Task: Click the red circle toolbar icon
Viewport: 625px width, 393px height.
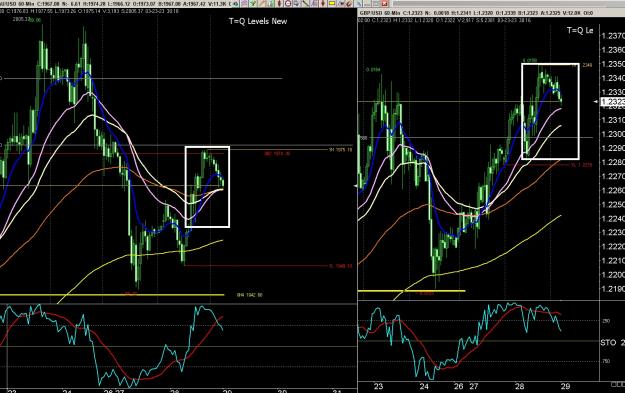Action: coord(288,4)
